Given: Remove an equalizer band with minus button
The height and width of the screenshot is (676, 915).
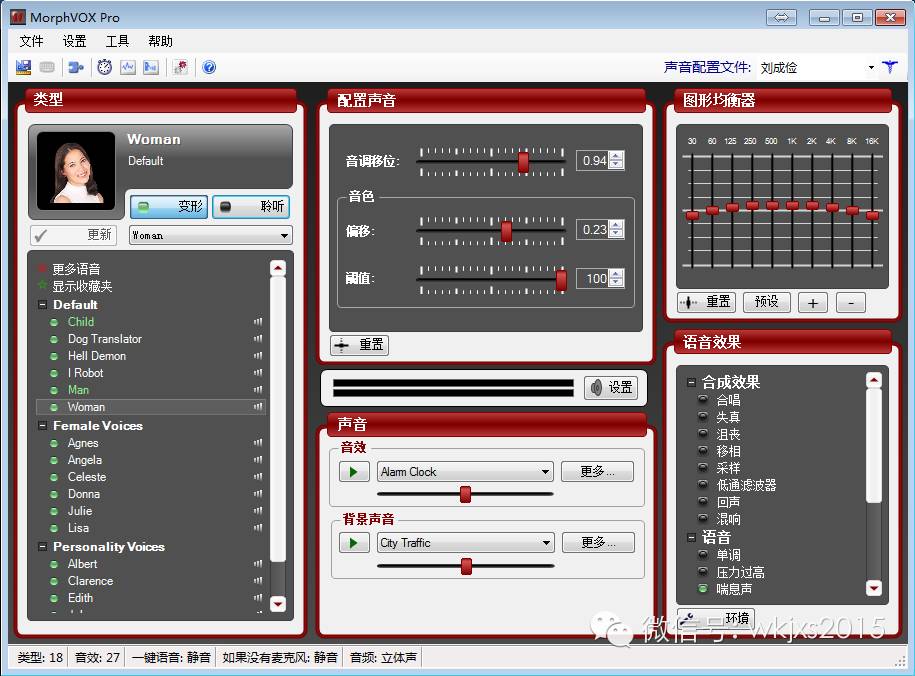Looking at the screenshot, I should [x=851, y=303].
